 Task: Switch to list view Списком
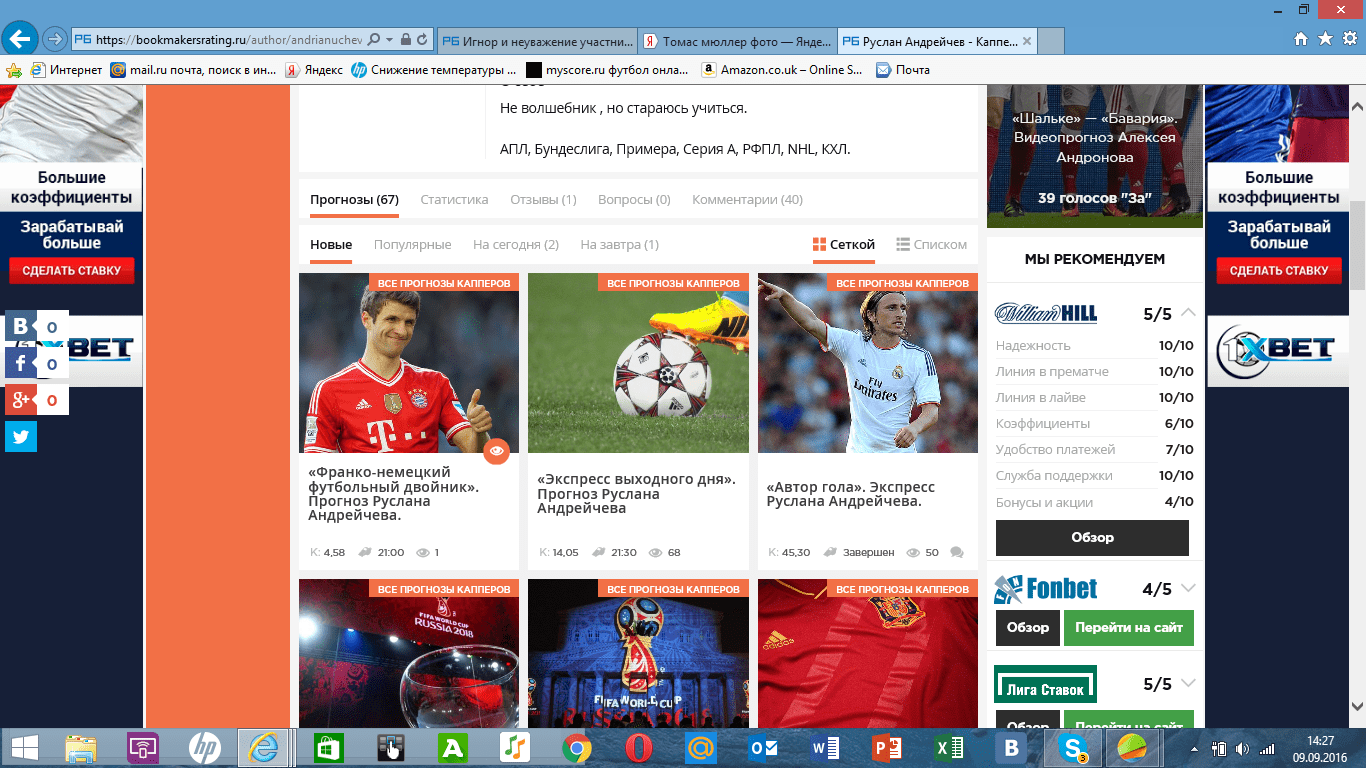[931, 245]
